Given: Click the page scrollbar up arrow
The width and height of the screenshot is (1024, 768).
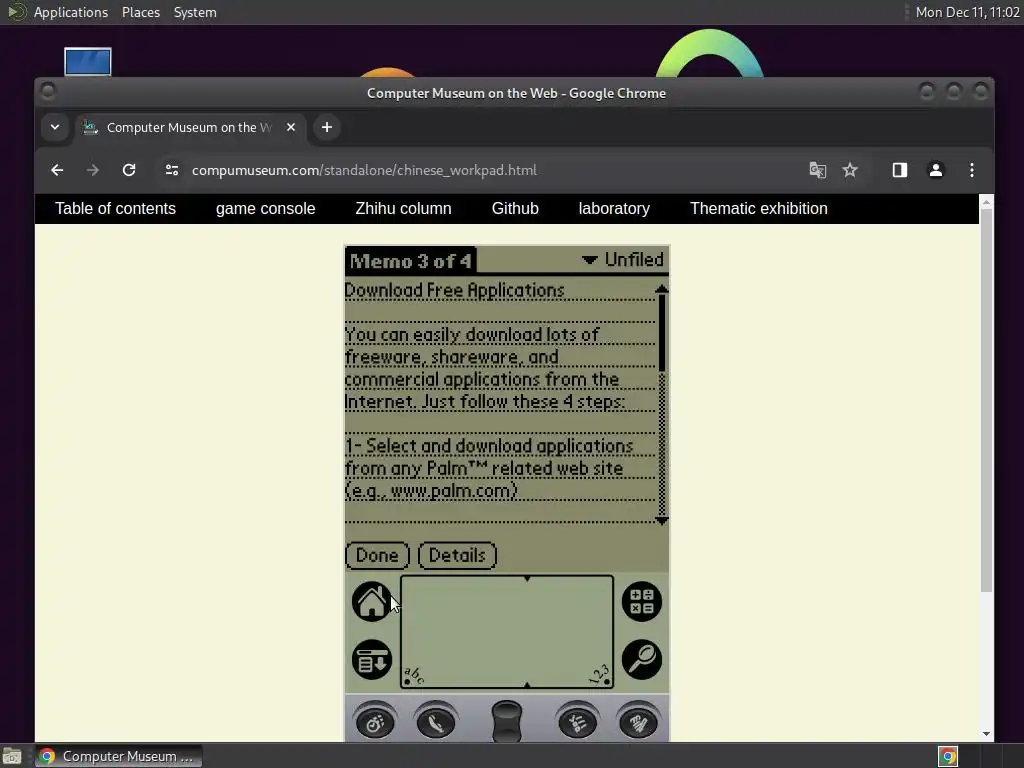Looking at the screenshot, I should coord(986,202).
